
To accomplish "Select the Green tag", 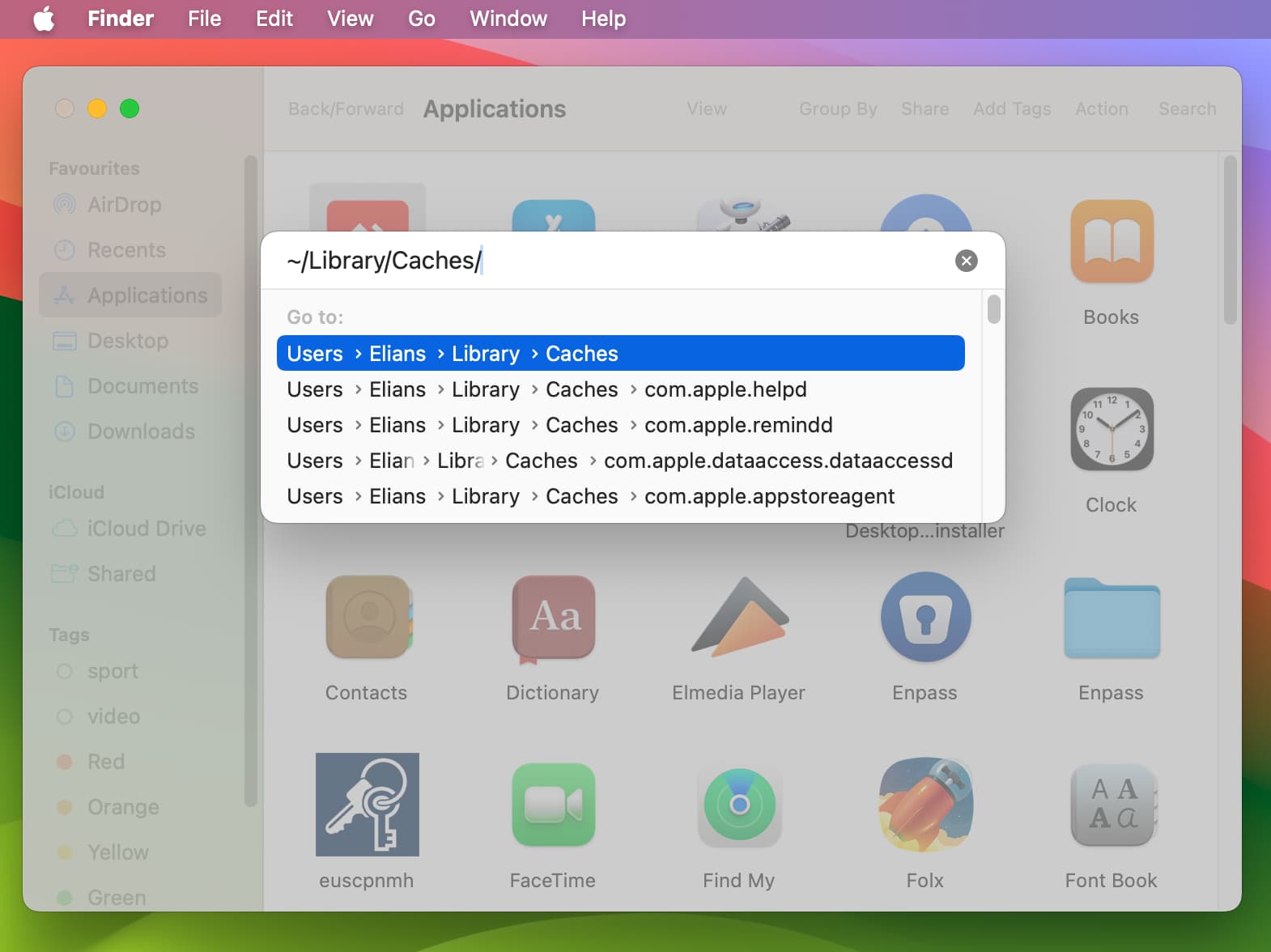I will 130,897.
